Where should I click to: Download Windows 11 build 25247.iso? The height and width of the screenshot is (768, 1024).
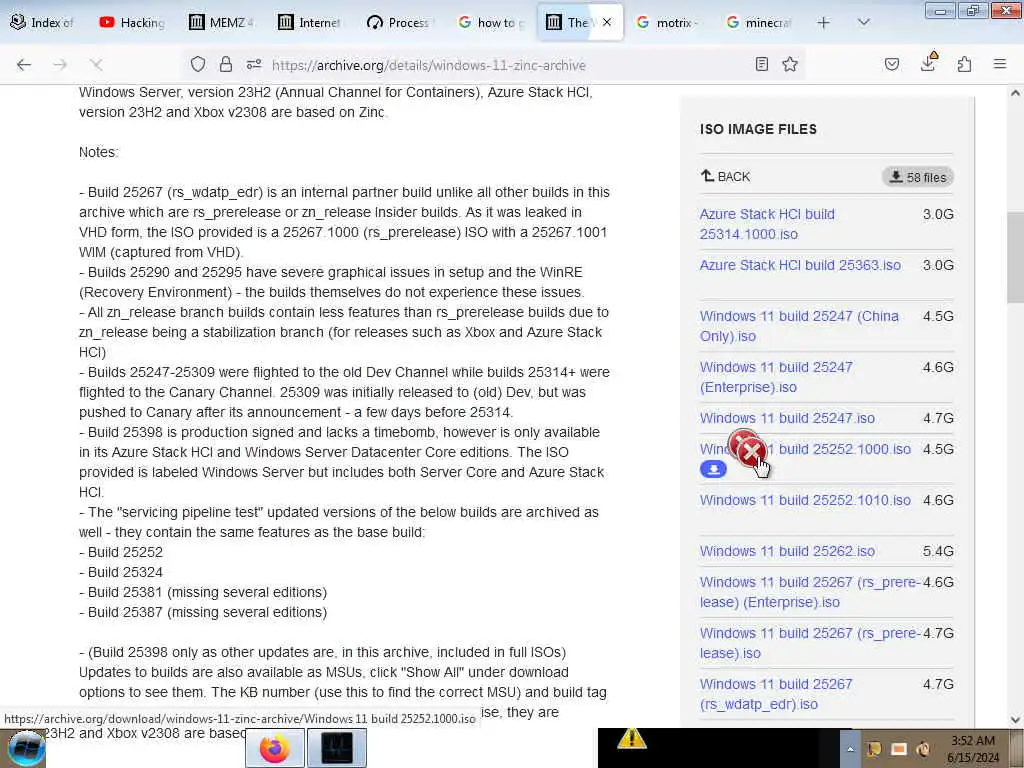pyautogui.click(x=787, y=418)
